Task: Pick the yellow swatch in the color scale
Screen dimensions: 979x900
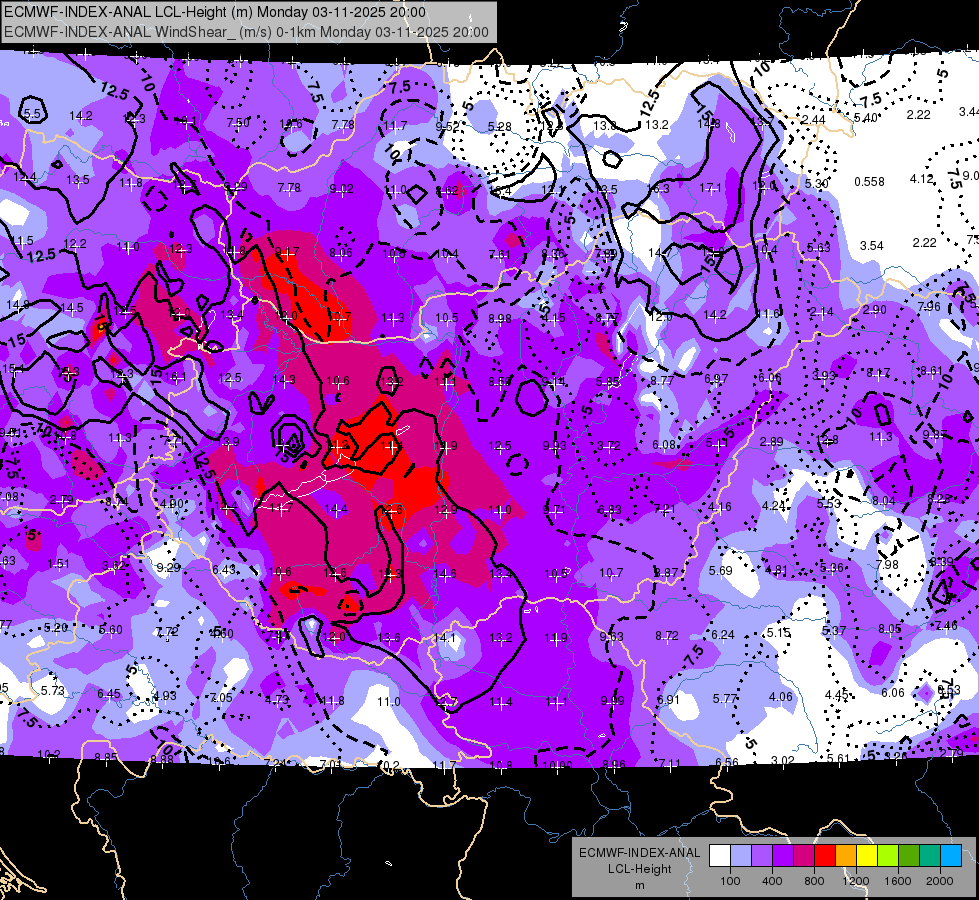Action: point(867,855)
